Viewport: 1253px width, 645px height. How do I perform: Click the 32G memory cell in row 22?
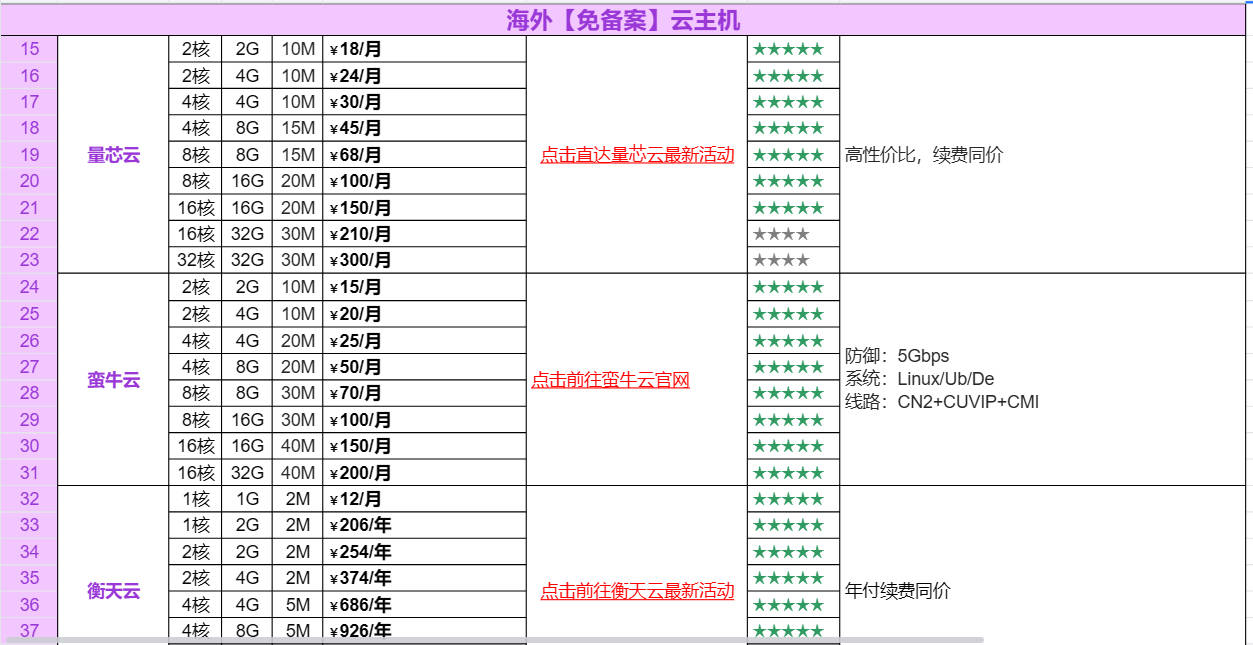point(247,234)
